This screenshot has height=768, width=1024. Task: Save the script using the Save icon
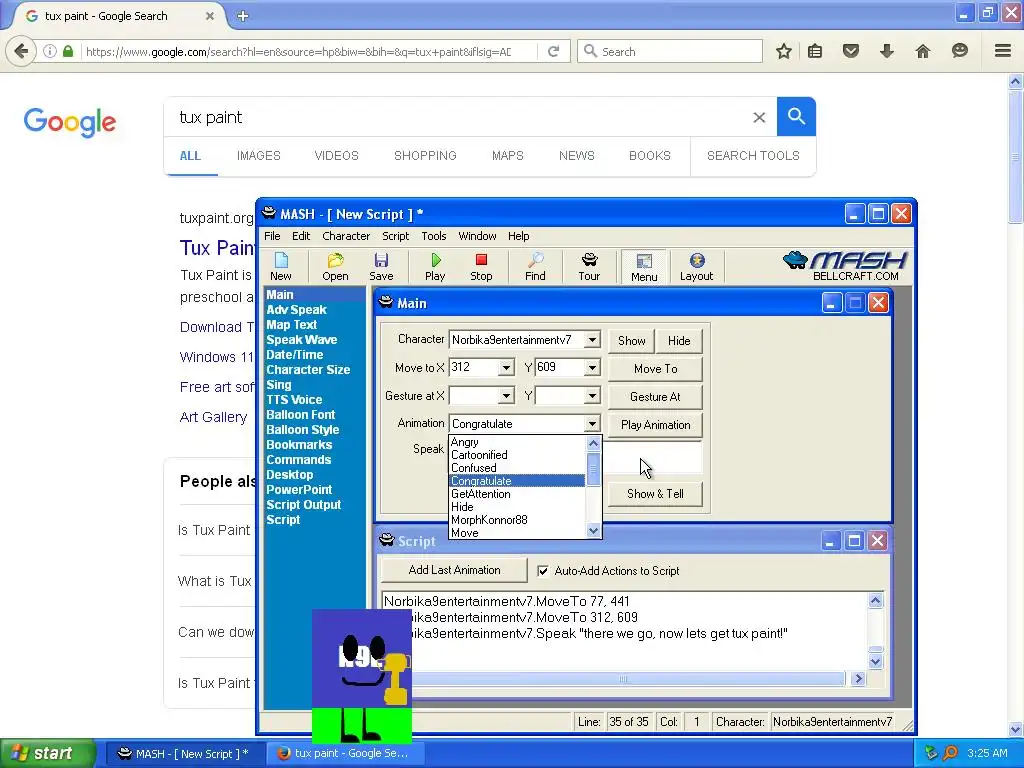coord(381,266)
